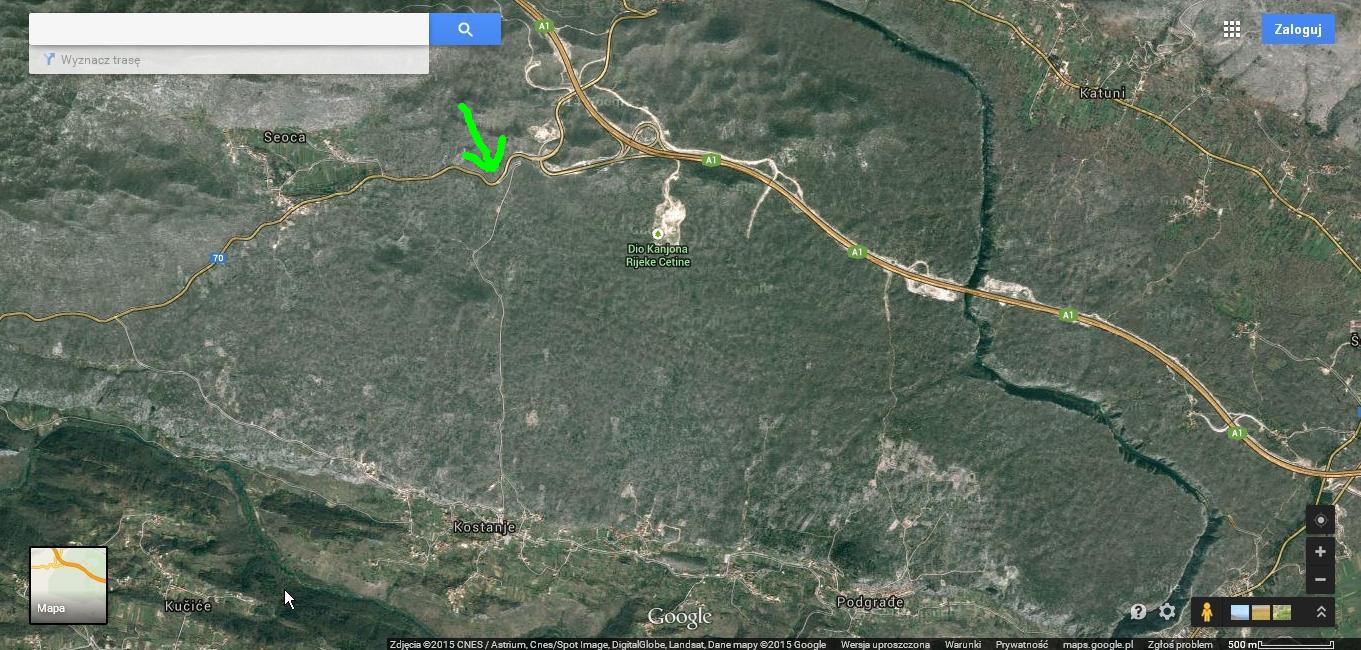This screenshot has height=650, width=1361.
Task: Click the Zaloguj sign-in button
Action: click(x=1297, y=29)
